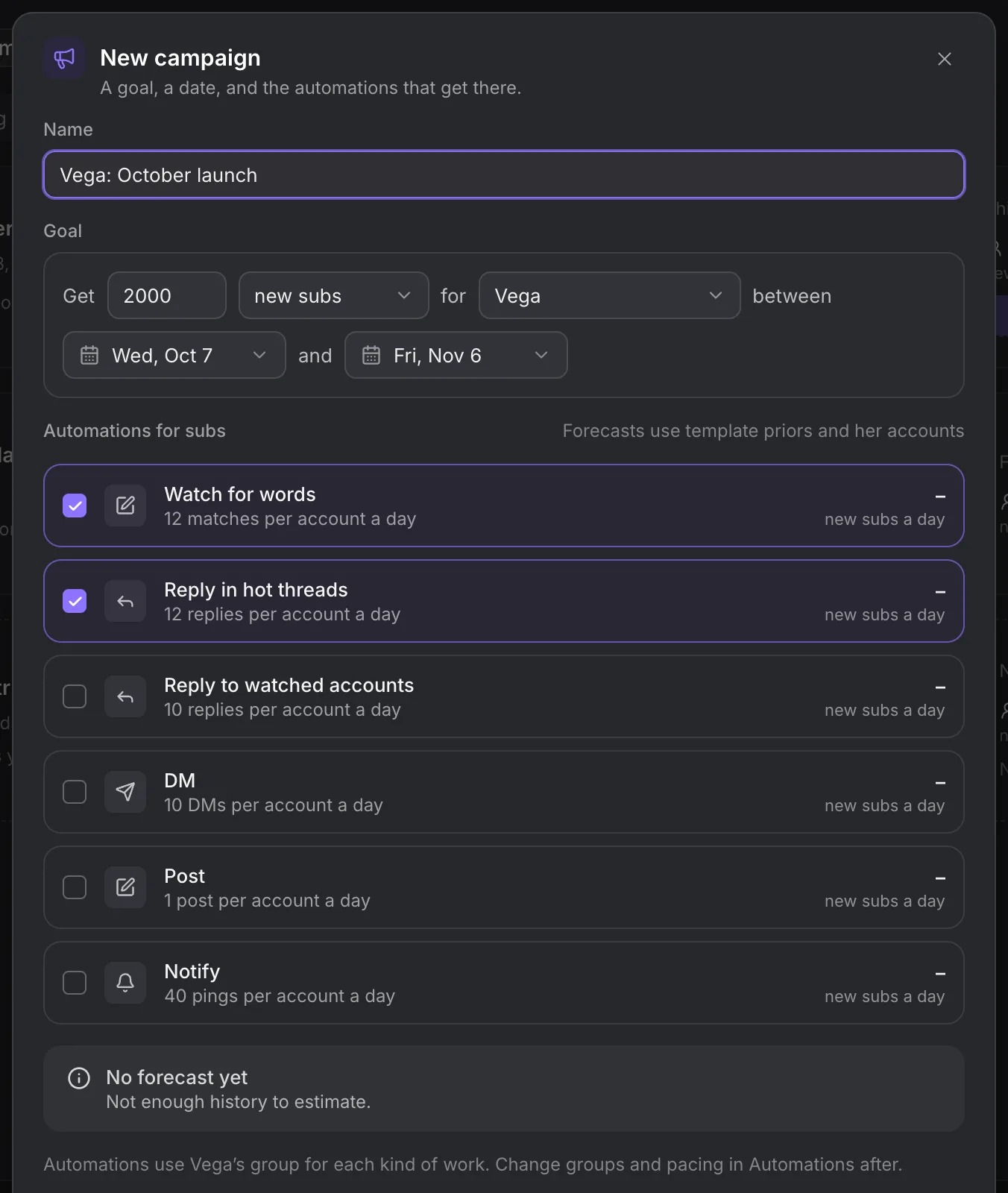Click the "40 pings per account a day" text
1008x1193 pixels.
pyautogui.click(x=280, y=996)
